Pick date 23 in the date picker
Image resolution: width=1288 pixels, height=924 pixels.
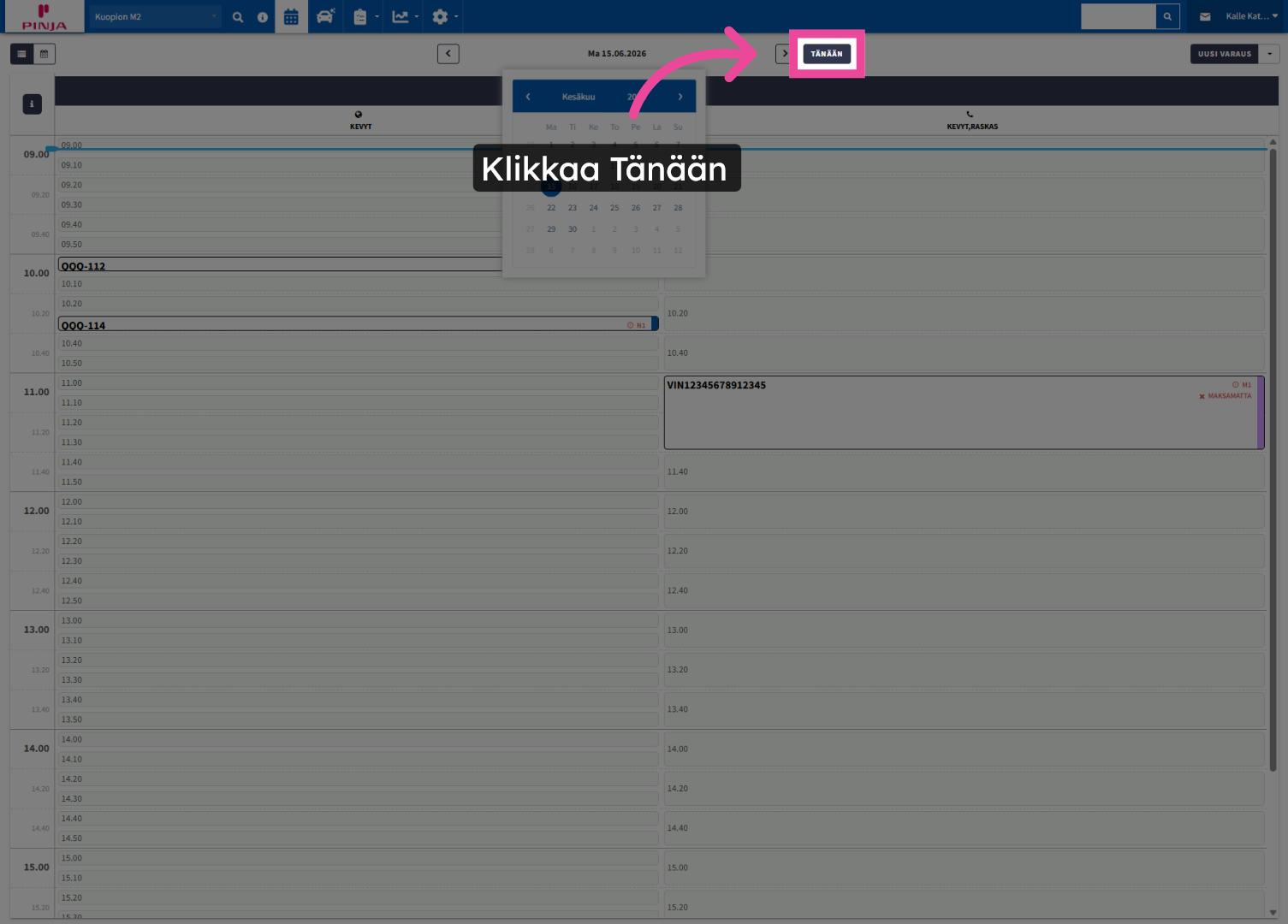573,208
